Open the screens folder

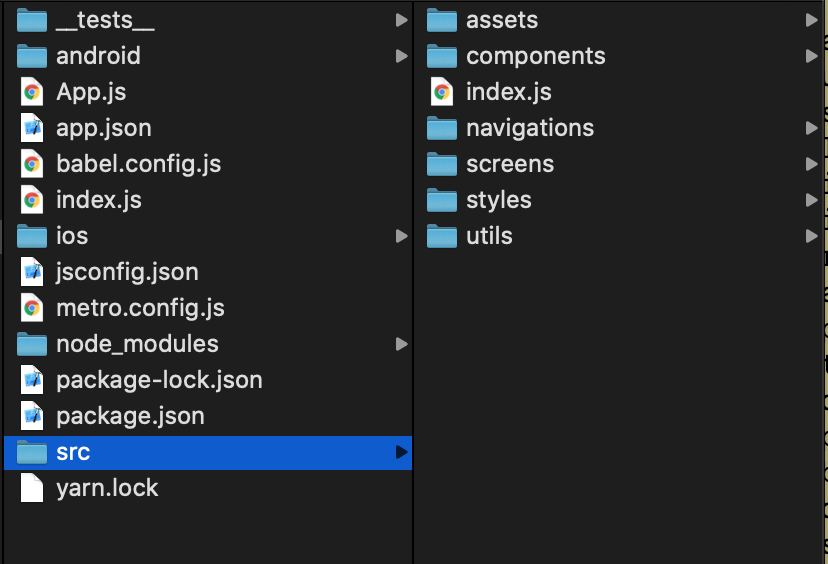point(619,164)
